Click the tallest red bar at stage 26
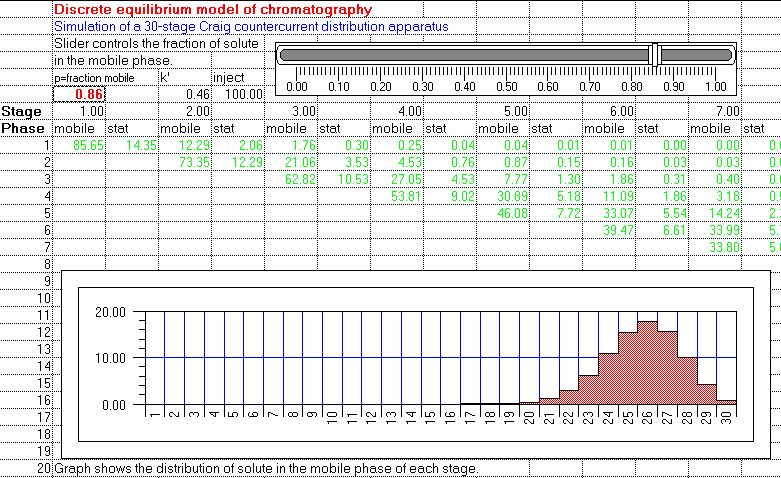The image size is (781, 478). 647,362
